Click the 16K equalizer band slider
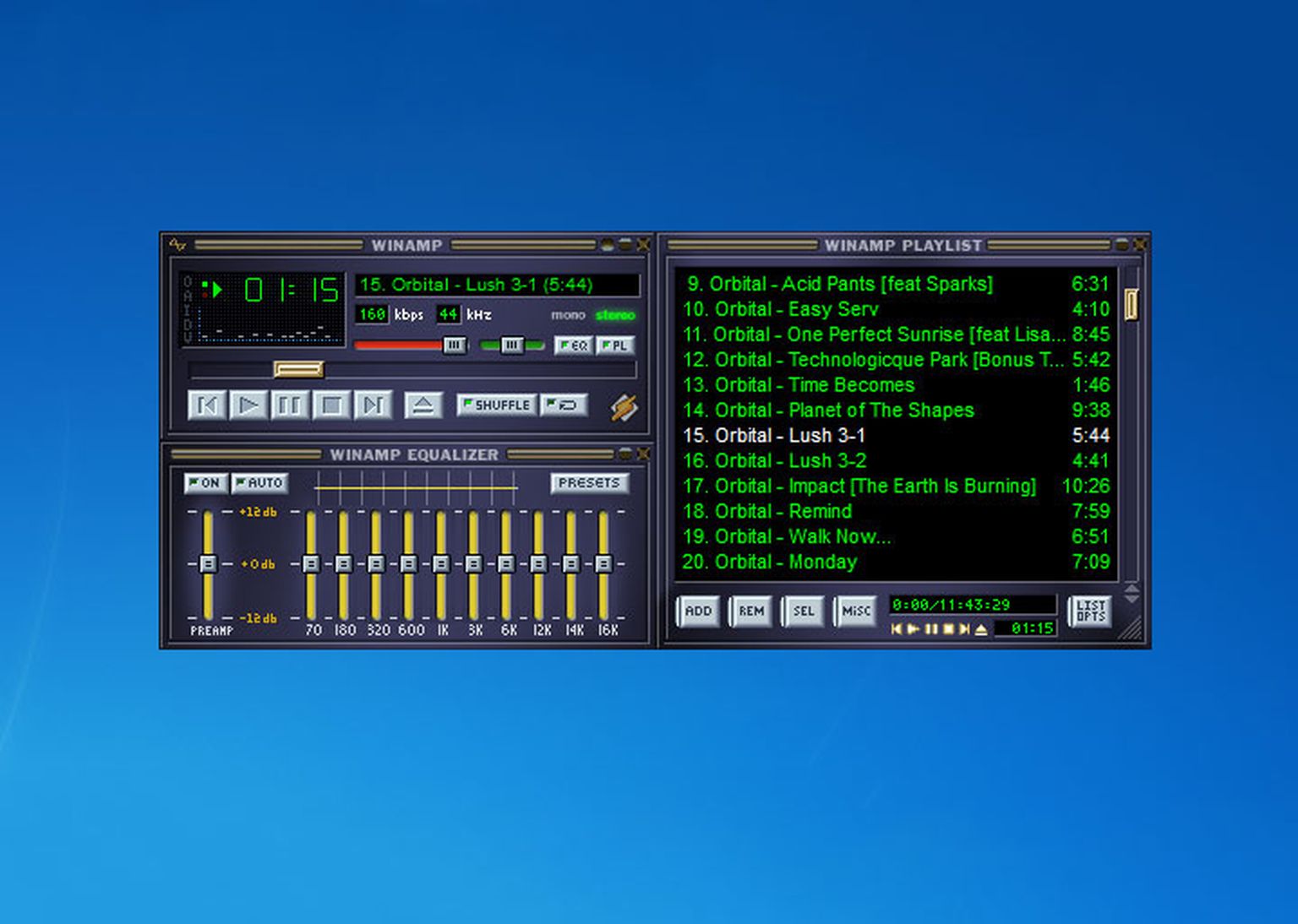Viewport: 1298px width, 924px height. (x=603, y=563)
